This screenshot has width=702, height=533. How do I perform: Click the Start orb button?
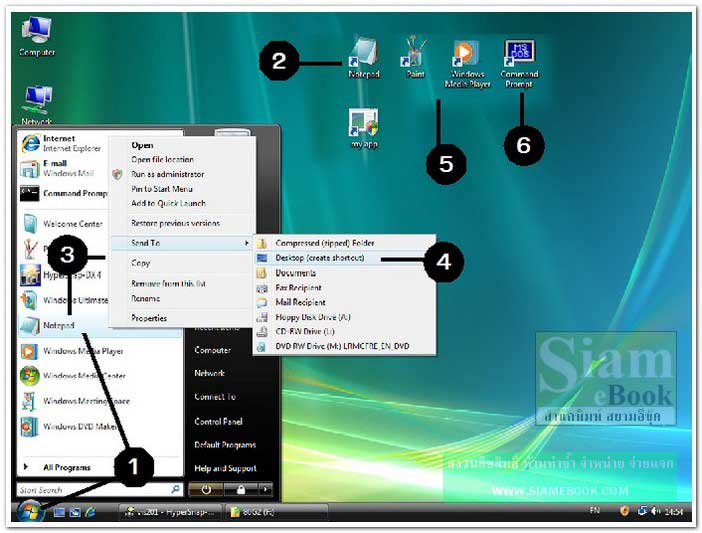coord(30,512)
